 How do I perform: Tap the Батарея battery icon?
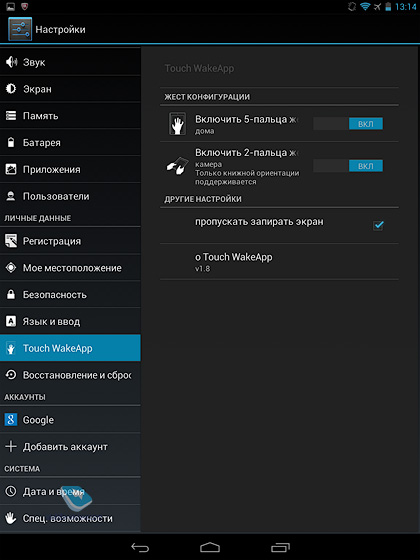(11, 142)
